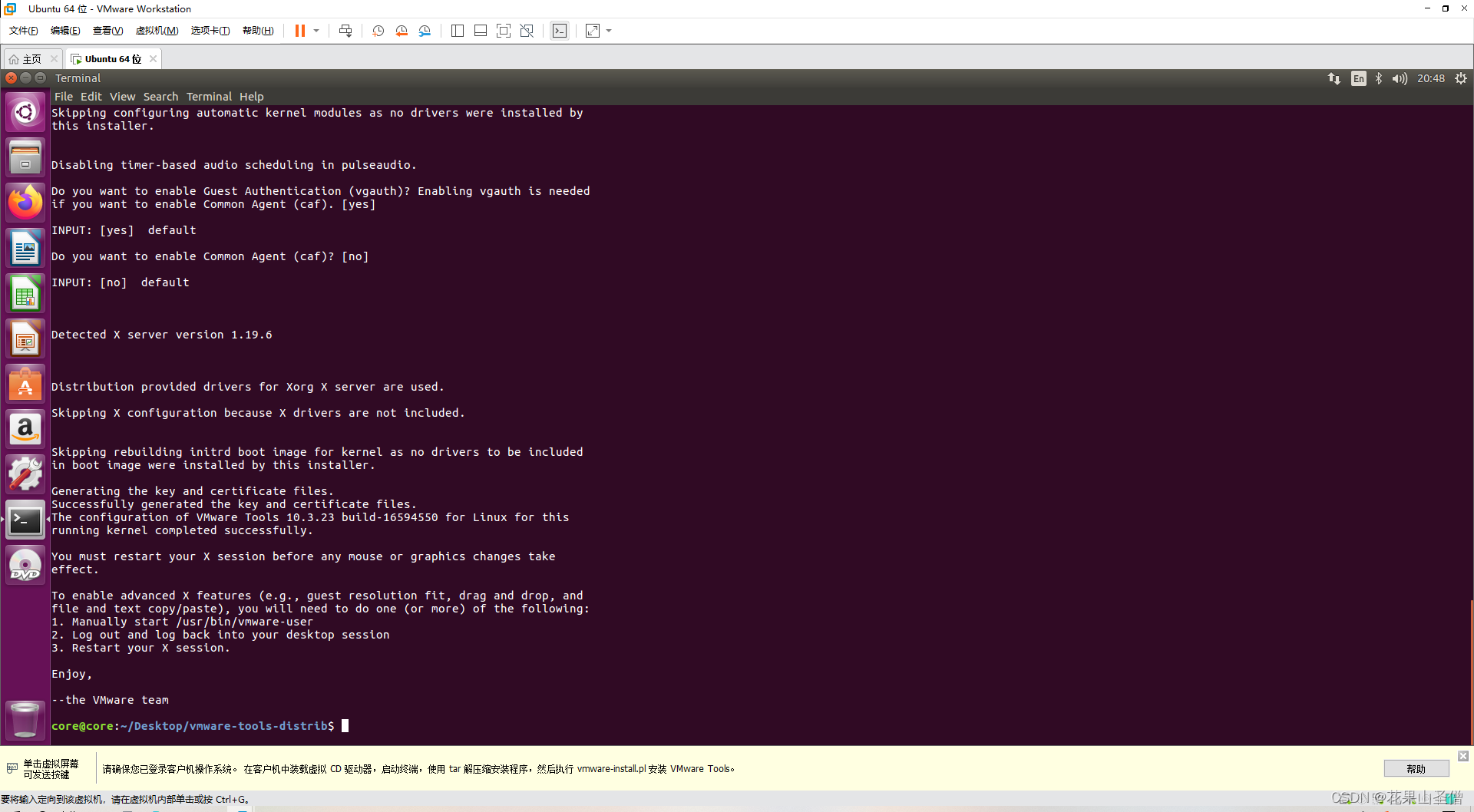
Task: Toggle the library panel visibility
Action: (457, 31)
